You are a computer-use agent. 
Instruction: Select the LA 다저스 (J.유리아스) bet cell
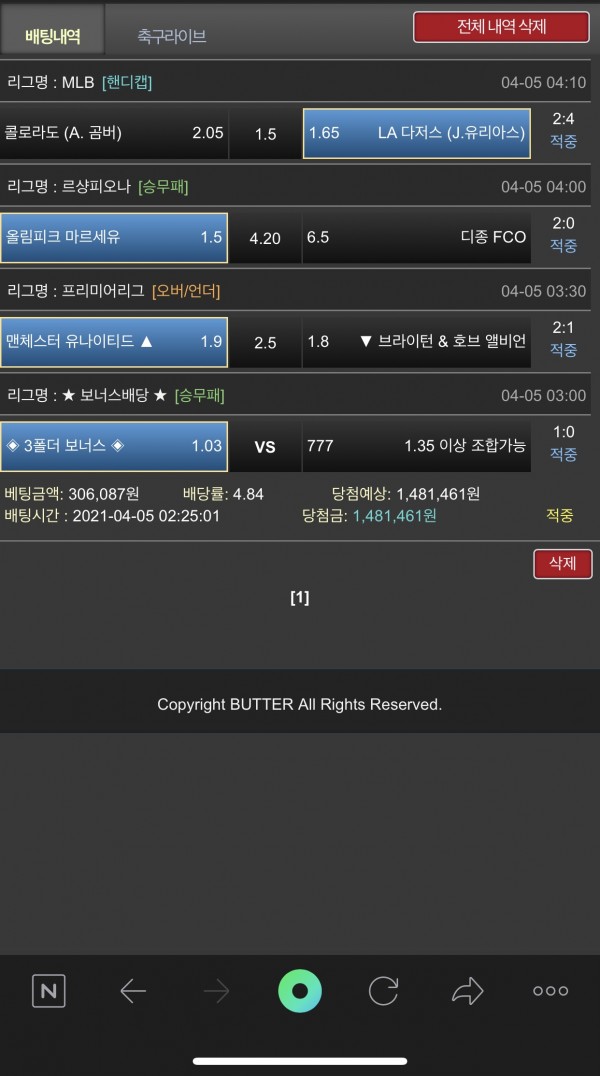417,133
